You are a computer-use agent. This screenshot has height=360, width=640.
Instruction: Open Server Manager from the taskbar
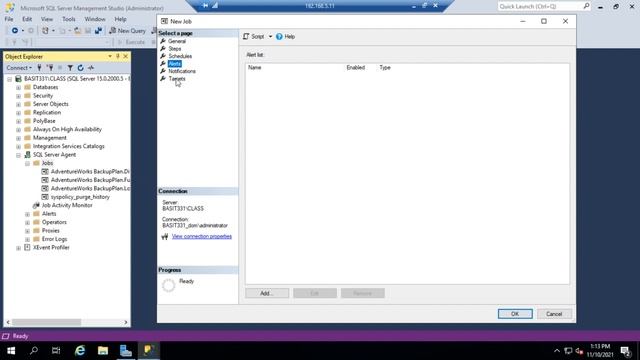click(126, 351)
